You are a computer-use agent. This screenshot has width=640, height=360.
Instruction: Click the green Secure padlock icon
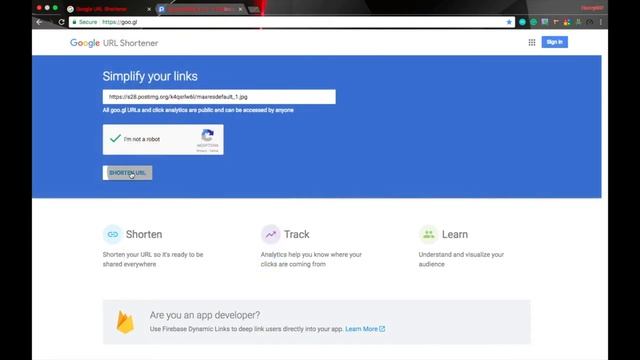click(74, 22)
